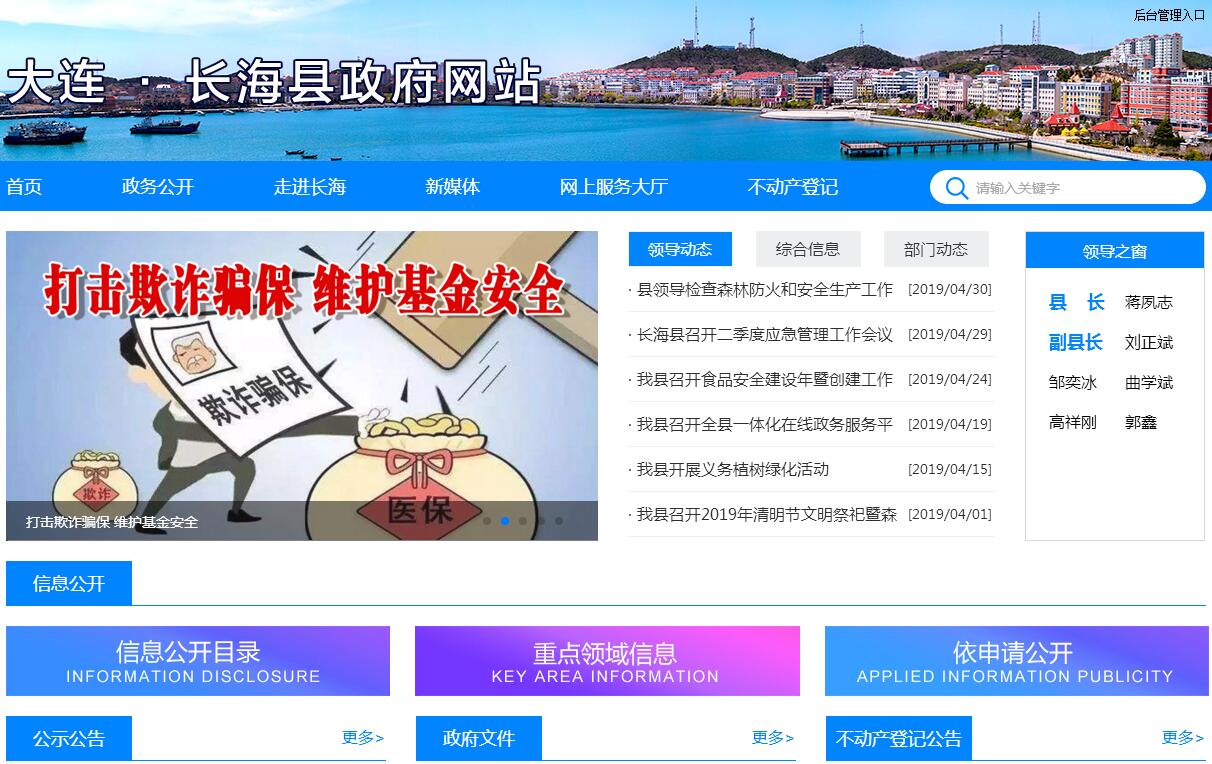Select the third slideshow dot
Image resolution: width=1212 pixels, height=764 pixels.
523,521
